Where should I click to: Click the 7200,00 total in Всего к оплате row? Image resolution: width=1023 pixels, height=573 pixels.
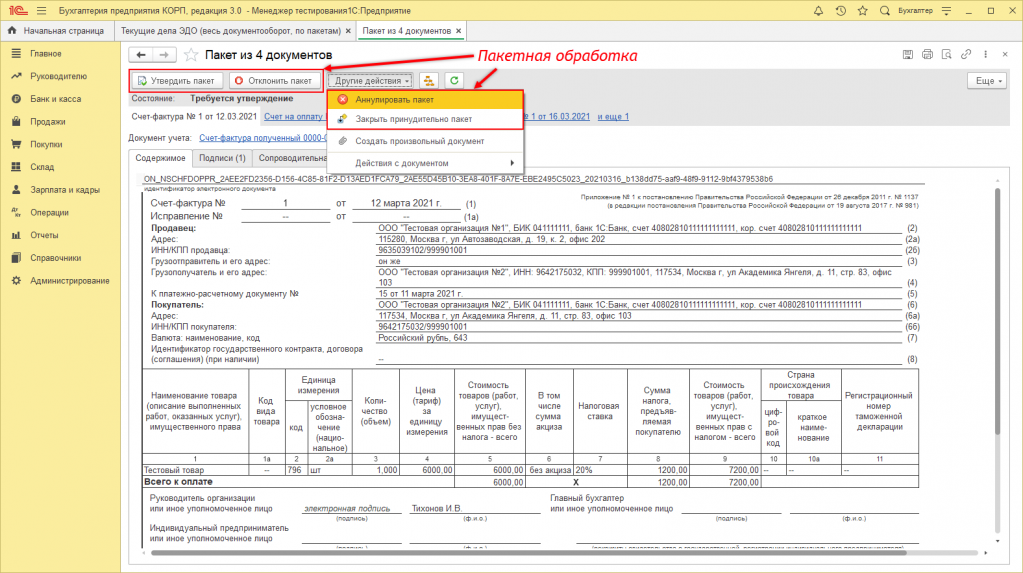pos(725,482)
